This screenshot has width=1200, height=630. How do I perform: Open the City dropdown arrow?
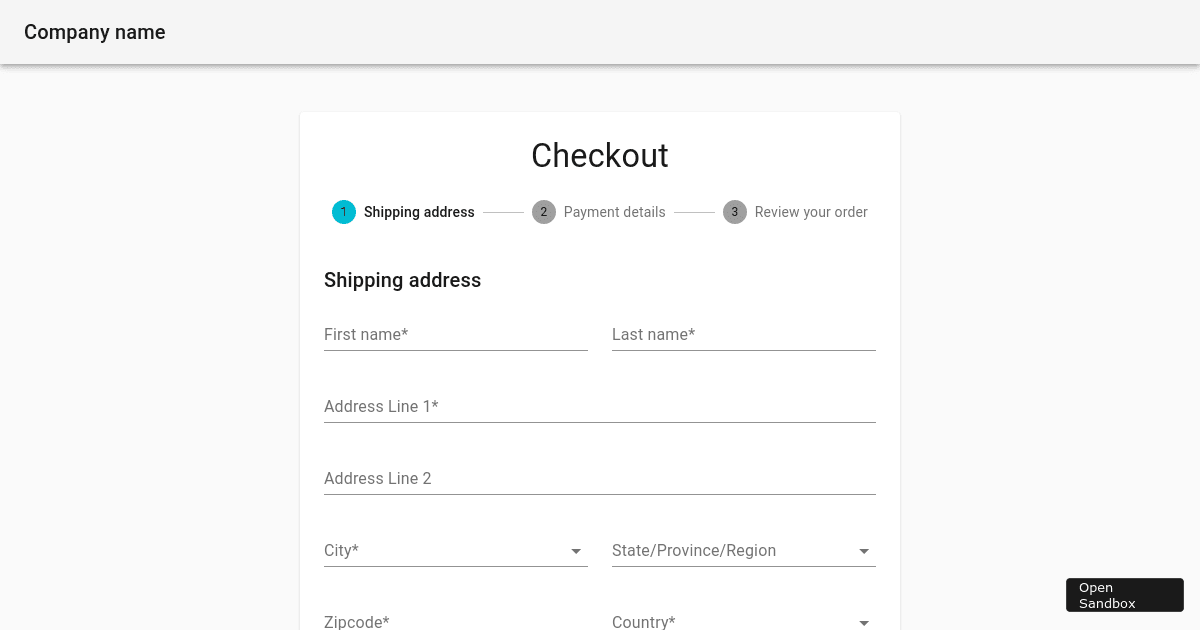[x=576, y=551]
